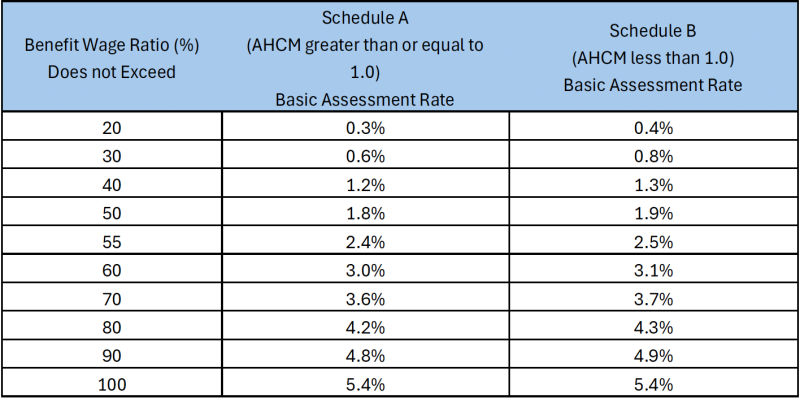Select the 4.8% Schedule A cell

(365, 355)
